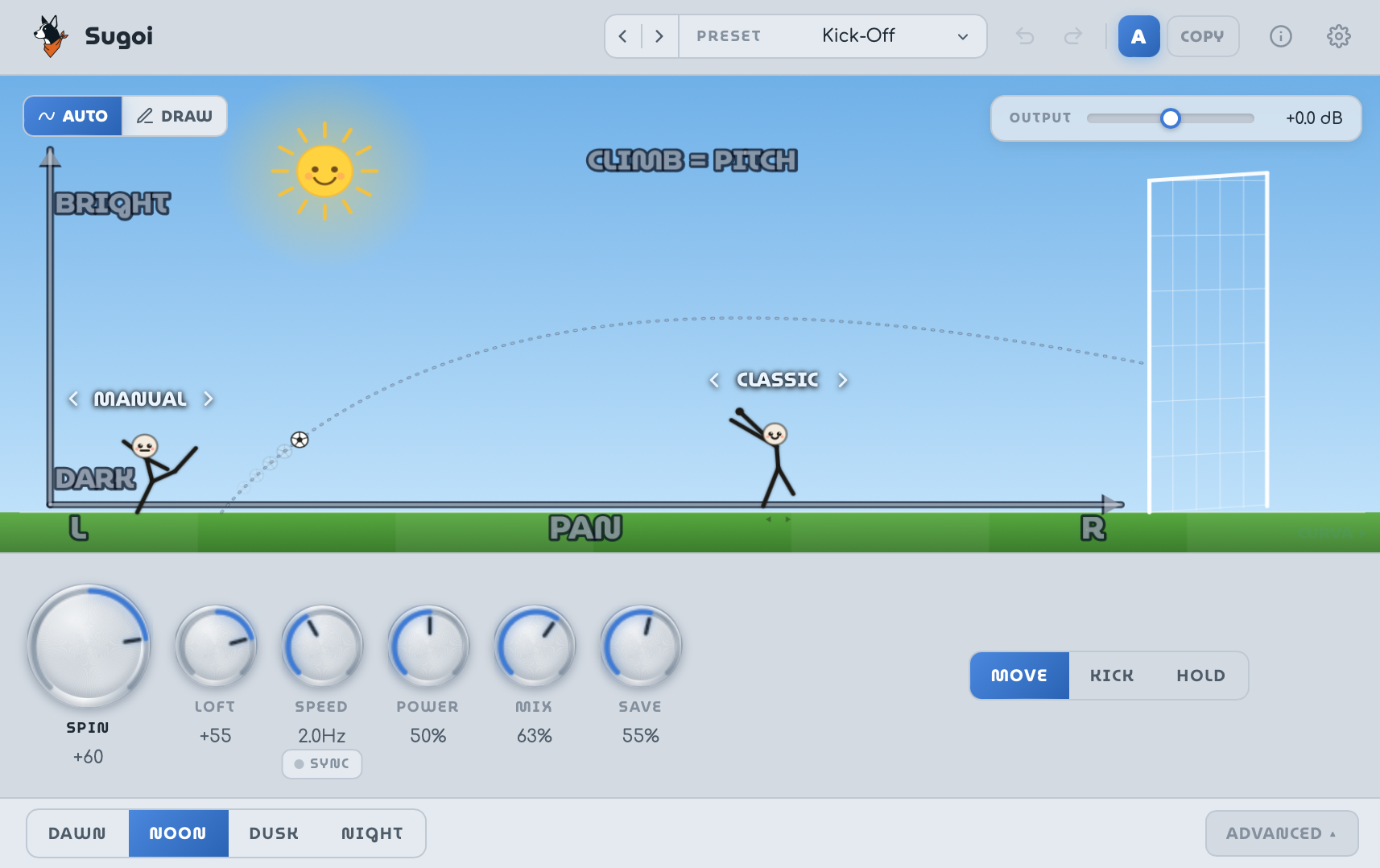Image resolution: width=1380 pixels, height=868 pixels.
Task: Click the soccer ball on the trajectory
Action: pos(300,440)
